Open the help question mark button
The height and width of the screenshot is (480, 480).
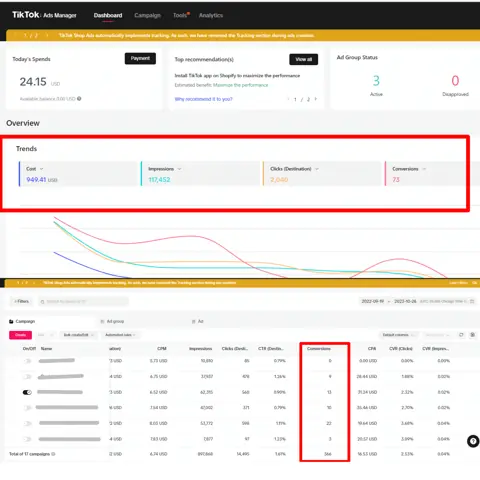point(473,441)
